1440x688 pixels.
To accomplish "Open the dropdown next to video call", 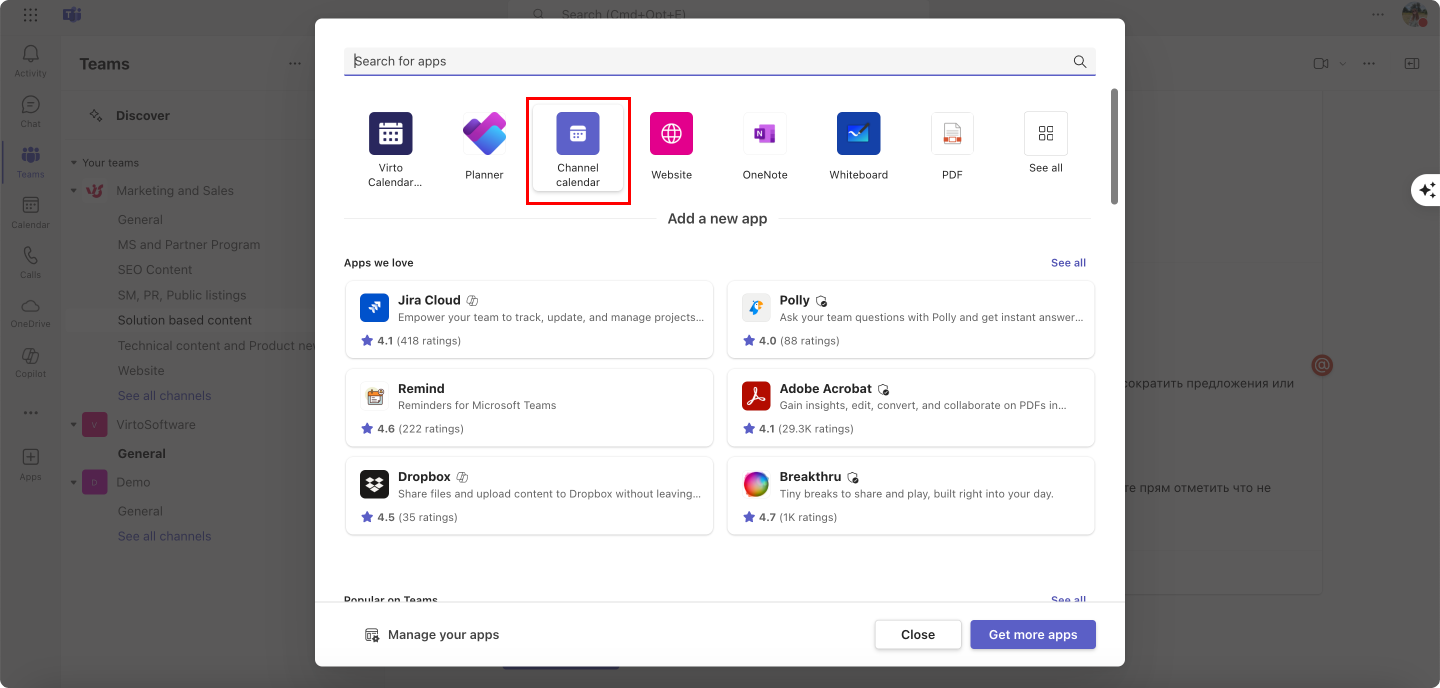I will 1343,63.
